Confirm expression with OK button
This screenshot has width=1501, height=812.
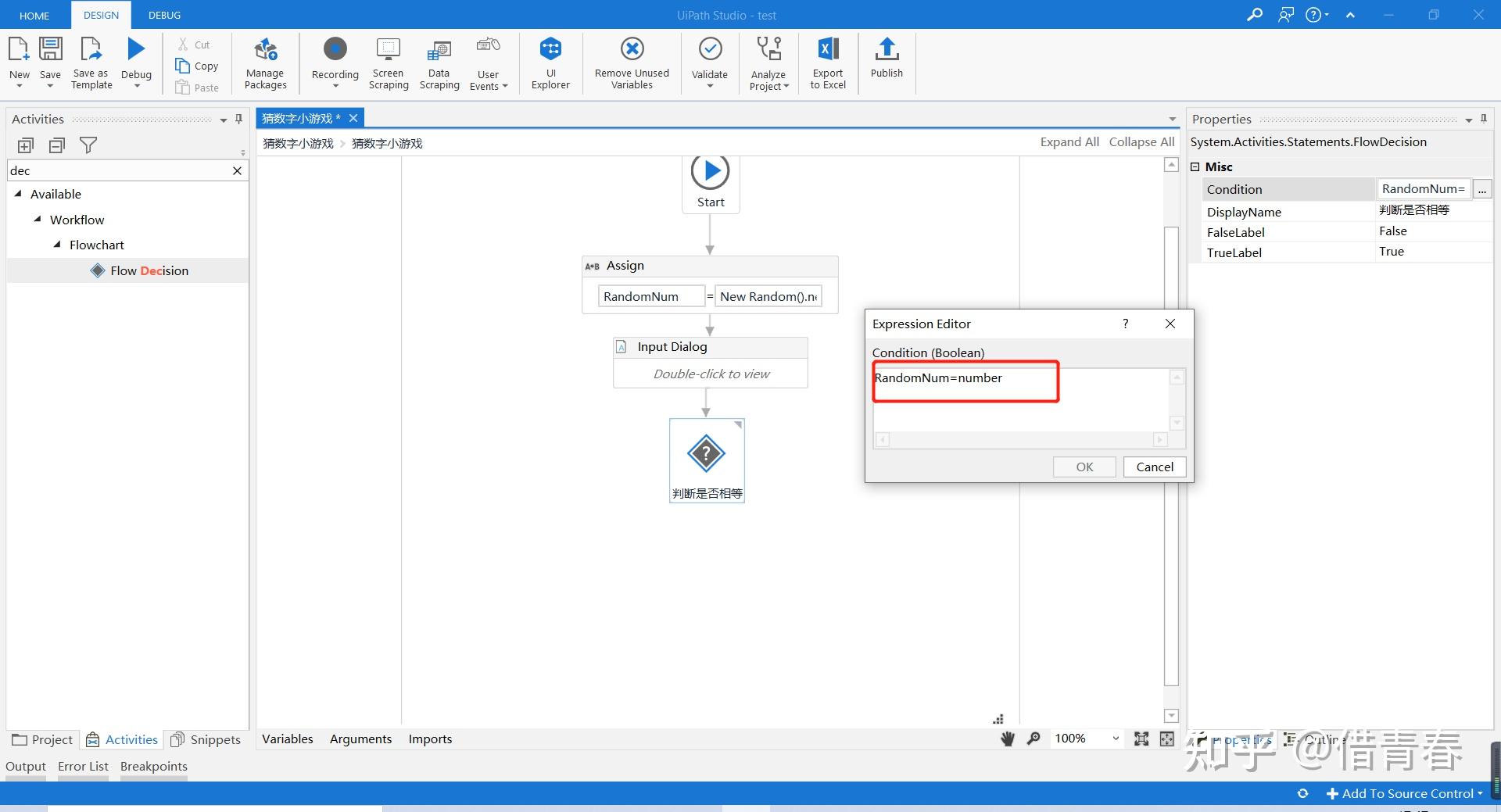[1084, 466]
